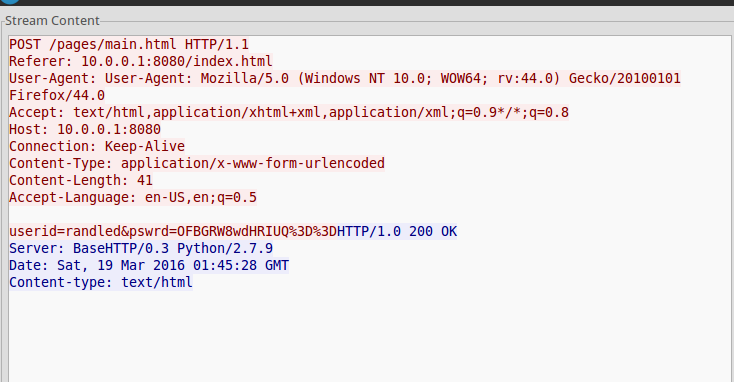
Task: Click the Connection: Keep-Alive line
Action: tap(97, 146)
